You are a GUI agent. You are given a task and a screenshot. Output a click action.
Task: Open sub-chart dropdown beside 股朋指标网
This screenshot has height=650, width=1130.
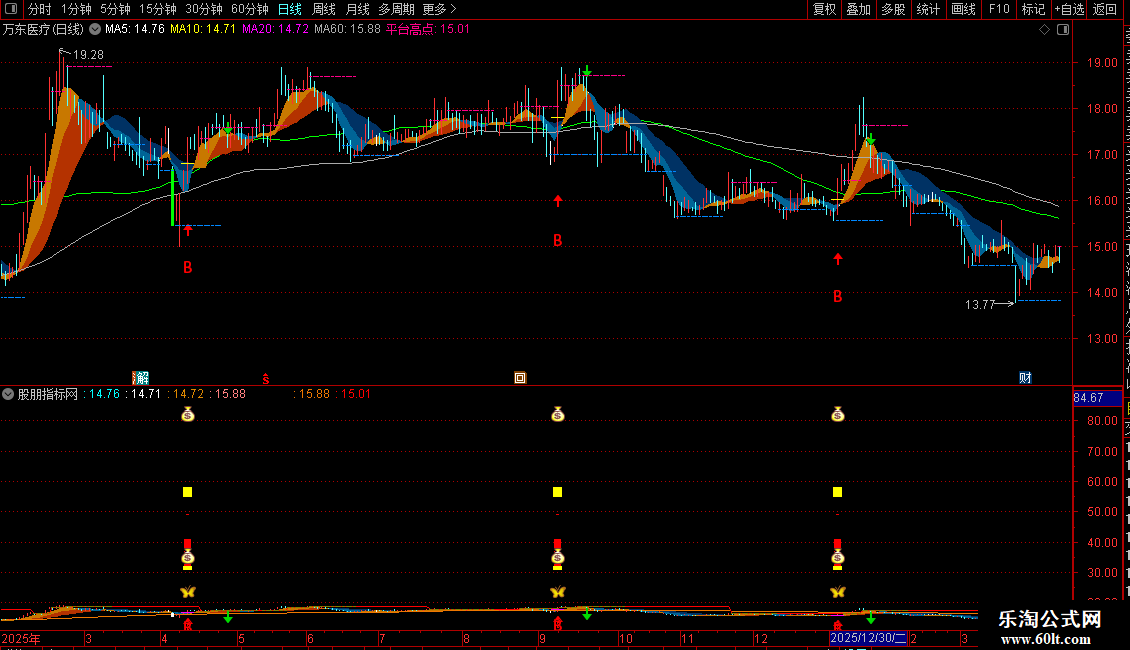point(9,394)
